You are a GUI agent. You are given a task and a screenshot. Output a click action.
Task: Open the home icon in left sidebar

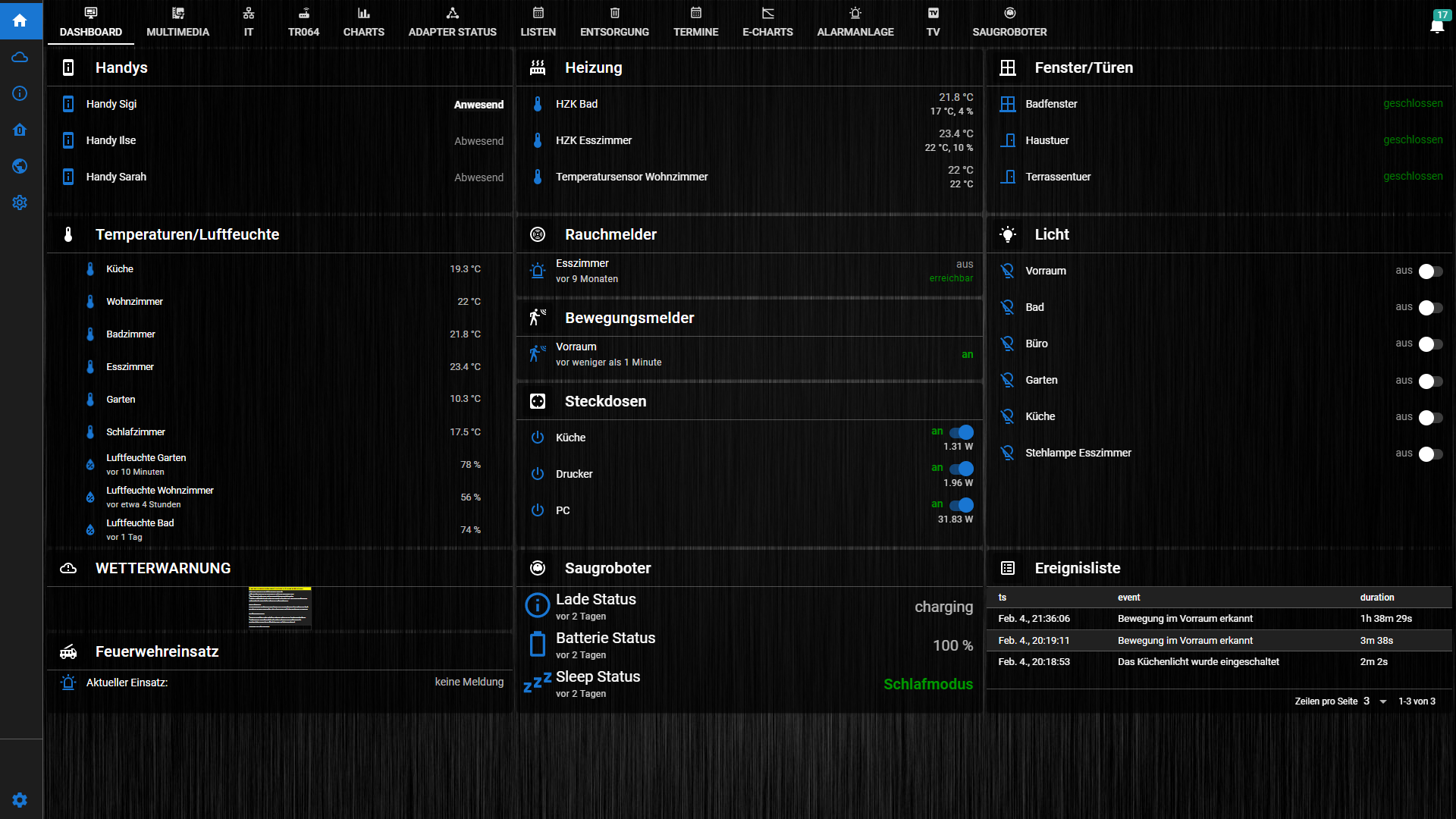(x=20, y=20)
